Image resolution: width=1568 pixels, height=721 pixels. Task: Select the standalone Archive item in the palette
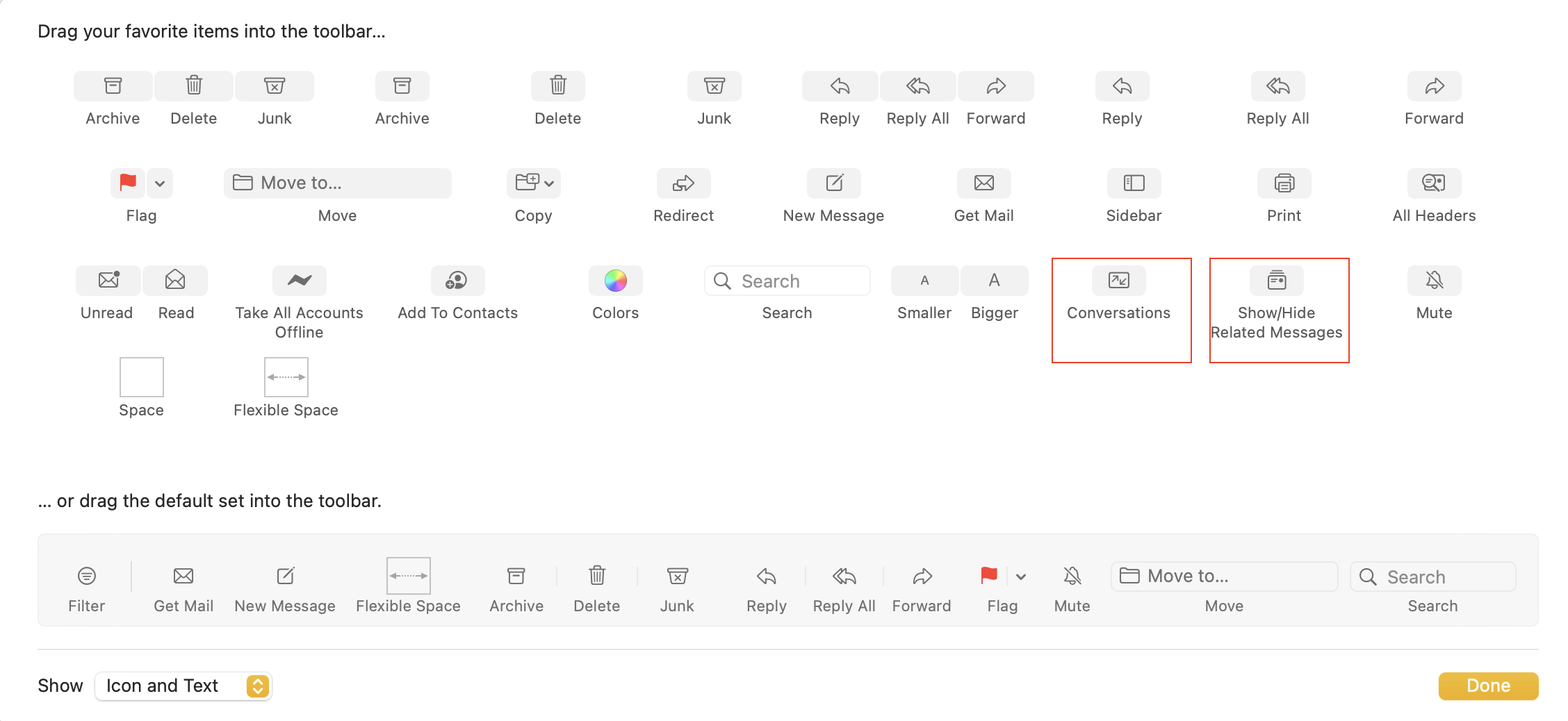tap(402, 86)
